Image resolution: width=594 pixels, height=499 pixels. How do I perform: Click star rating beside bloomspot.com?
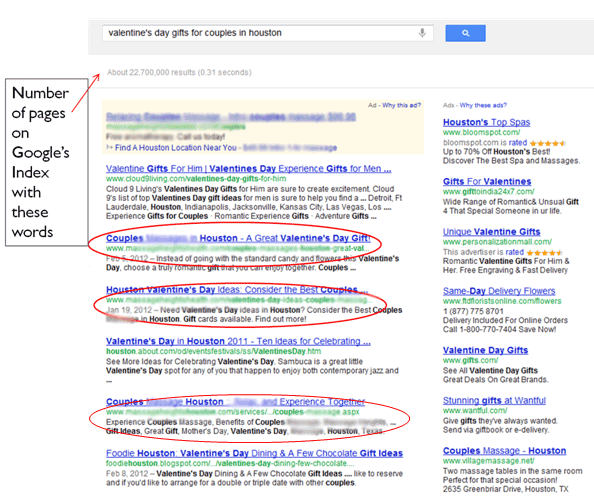(x=548, y=143)
